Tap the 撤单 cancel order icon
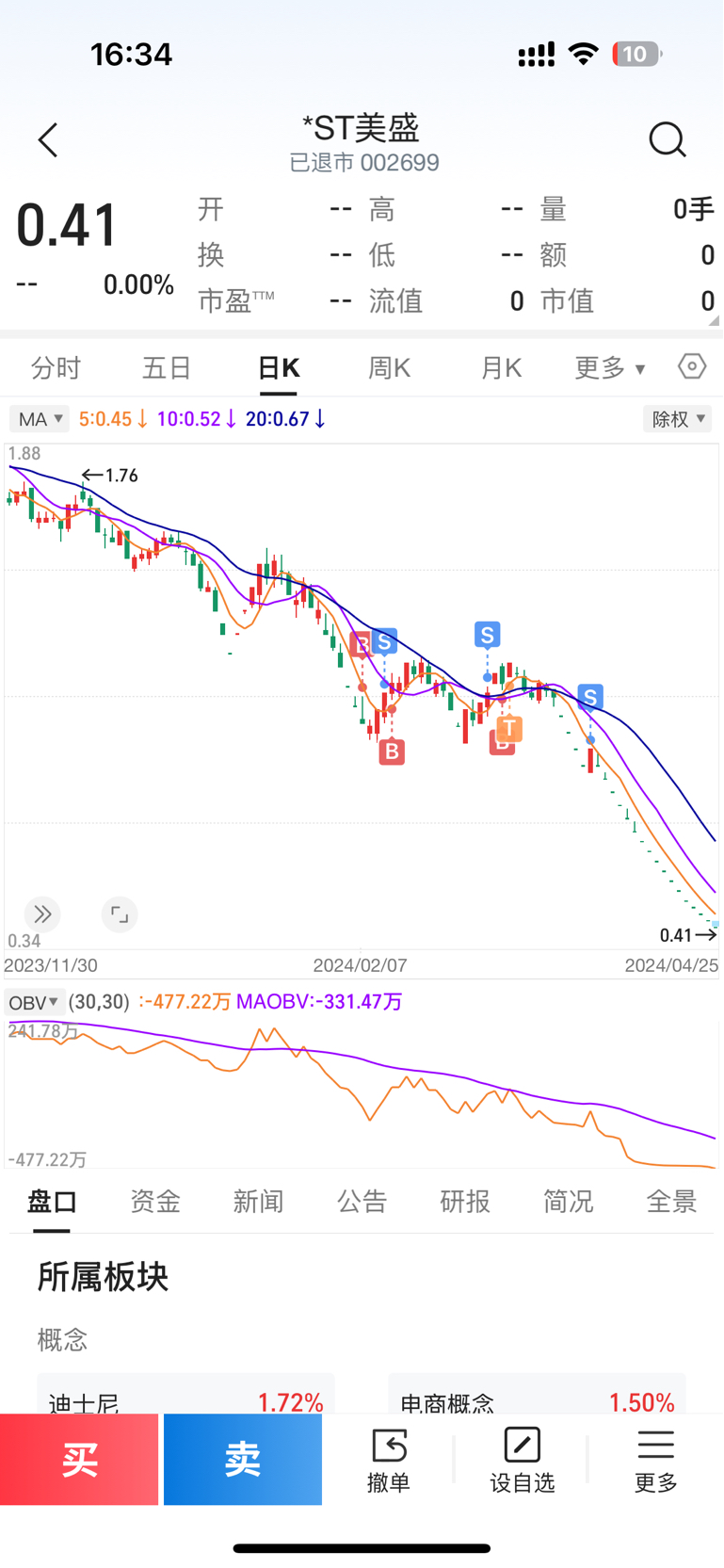 point(389,1446)
